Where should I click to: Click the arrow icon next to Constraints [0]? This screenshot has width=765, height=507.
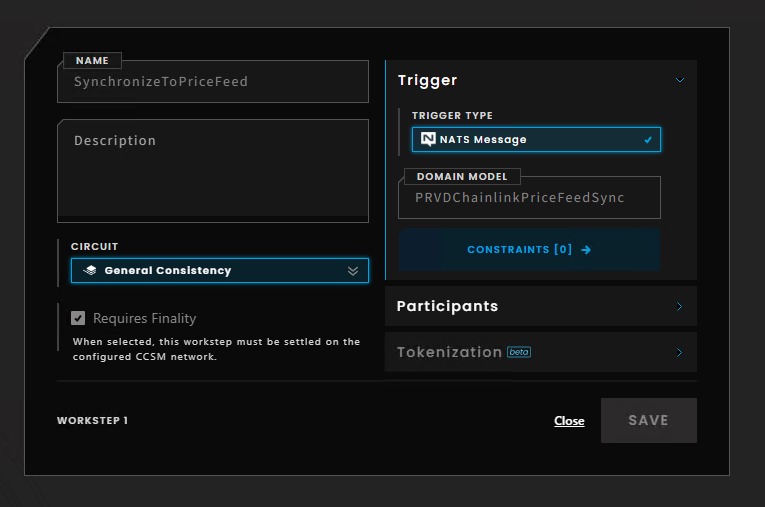(x=586, y=250)
